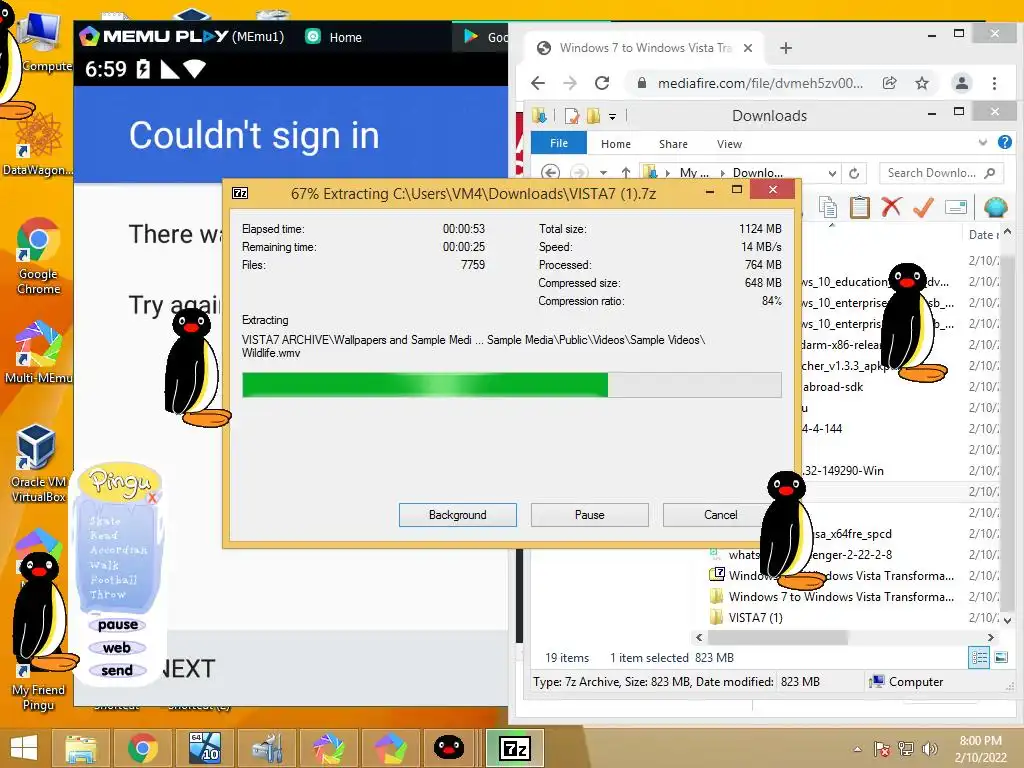Open the View ribbon tab in Downloads
Viewport: 1024px width, 768px height.
click(x=729, y=144)
